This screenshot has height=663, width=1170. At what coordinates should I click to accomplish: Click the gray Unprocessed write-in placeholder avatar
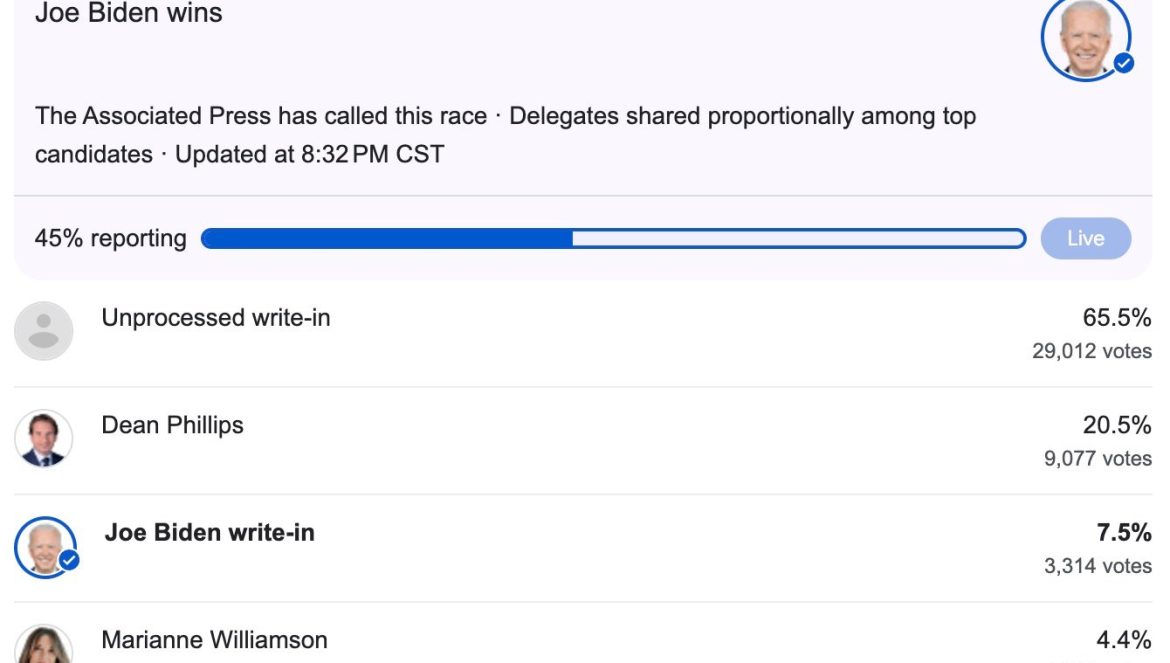pyautogui.click(x=44, y=331)
